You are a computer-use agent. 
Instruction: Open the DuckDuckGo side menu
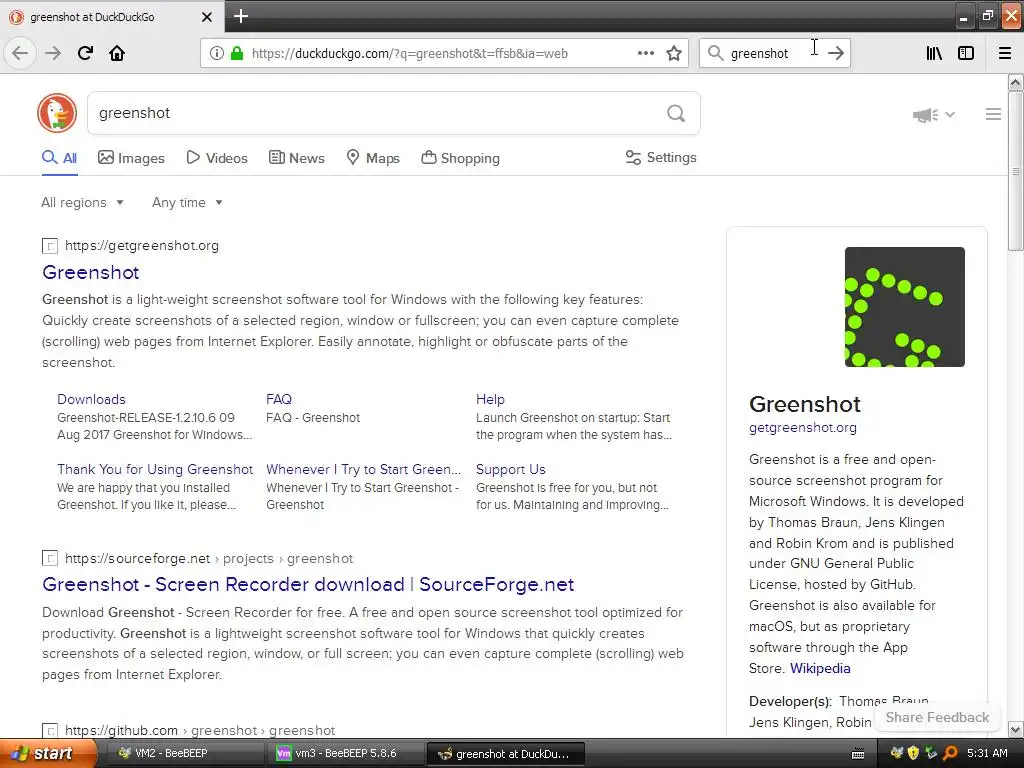pyautogui.click(x=993, y=114)
